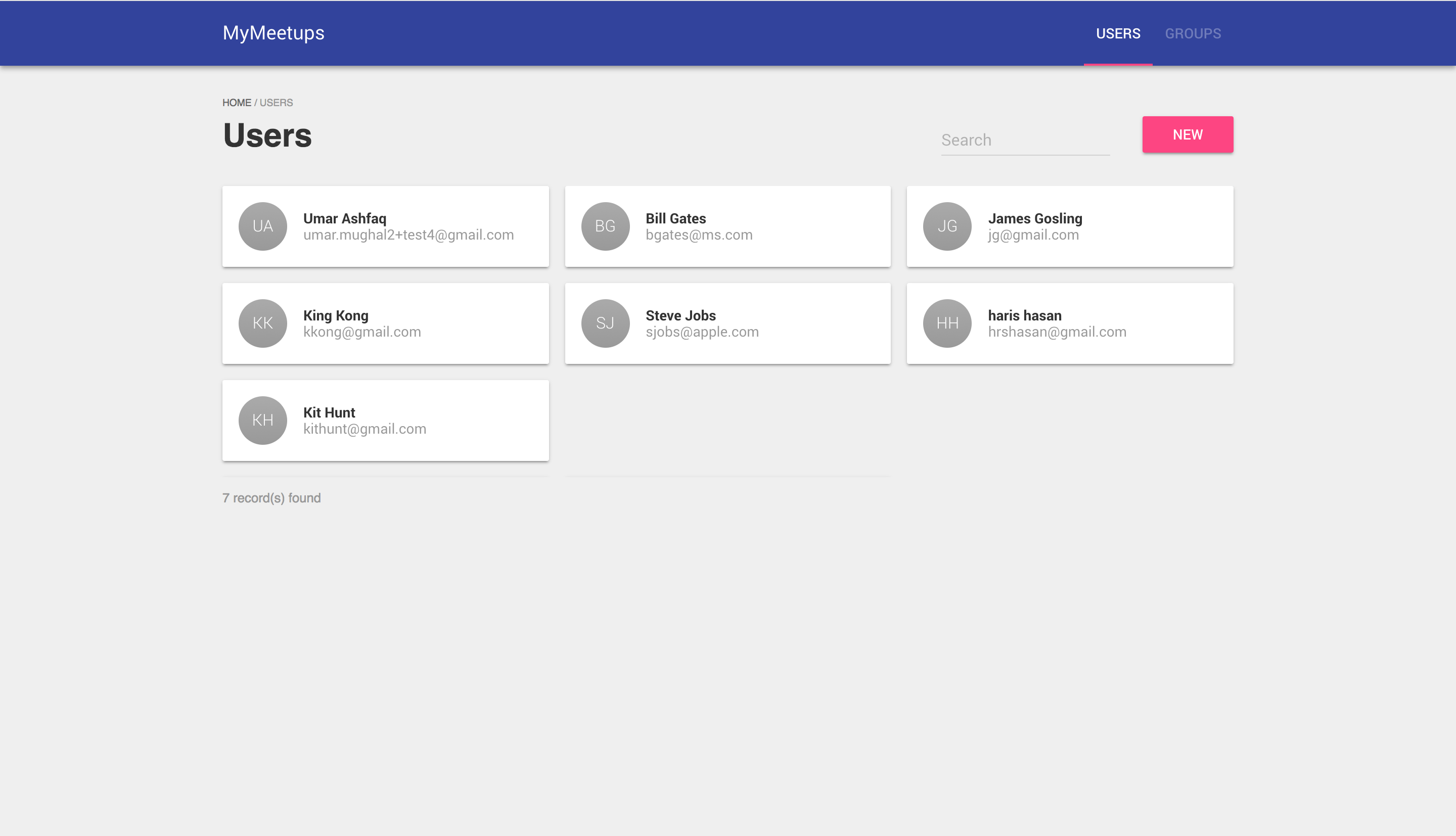Open Umar Ashfaq's user name

[x=344, y=218]
